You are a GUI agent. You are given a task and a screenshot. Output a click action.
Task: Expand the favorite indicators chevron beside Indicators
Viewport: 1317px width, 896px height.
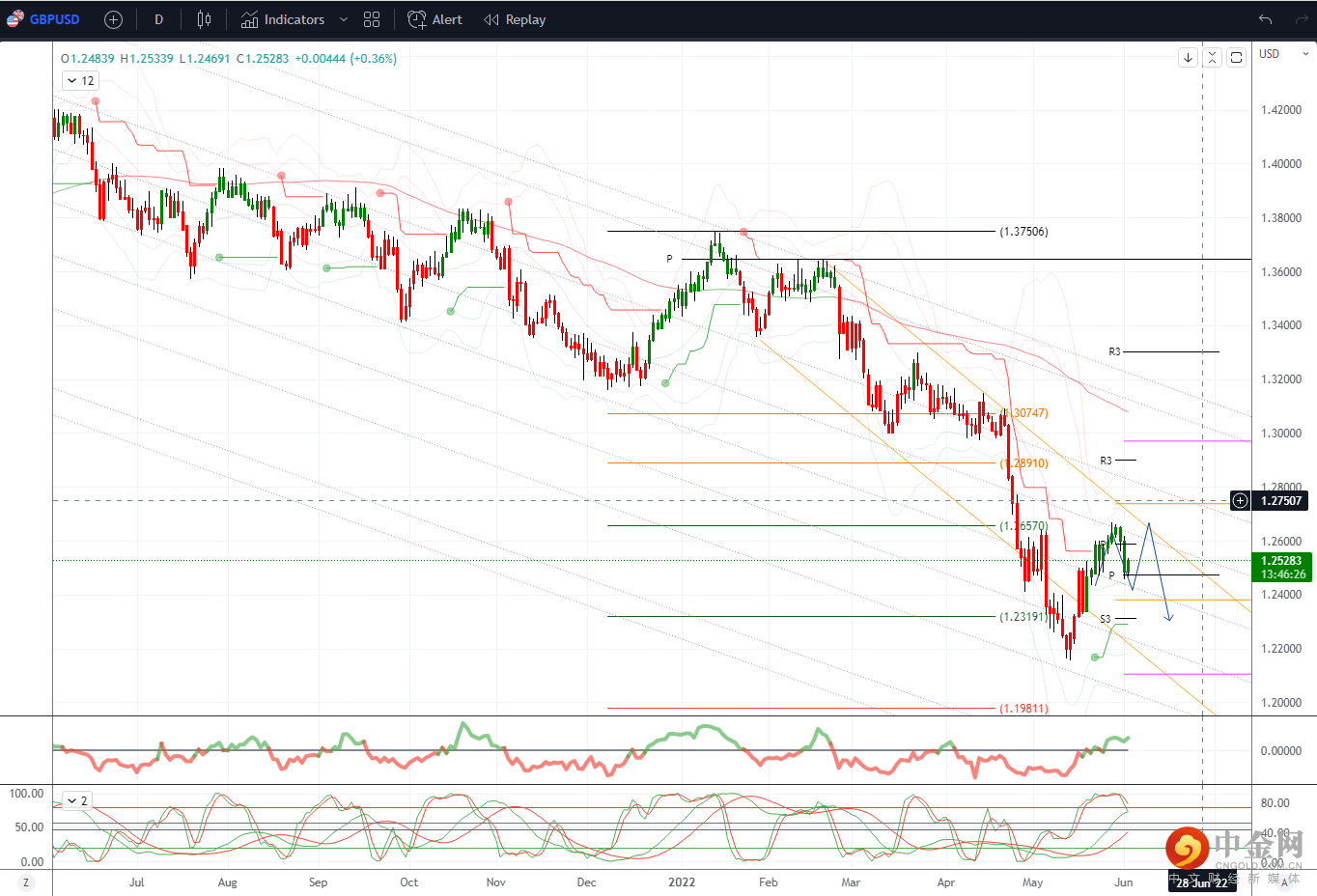[x=344, y=19]
